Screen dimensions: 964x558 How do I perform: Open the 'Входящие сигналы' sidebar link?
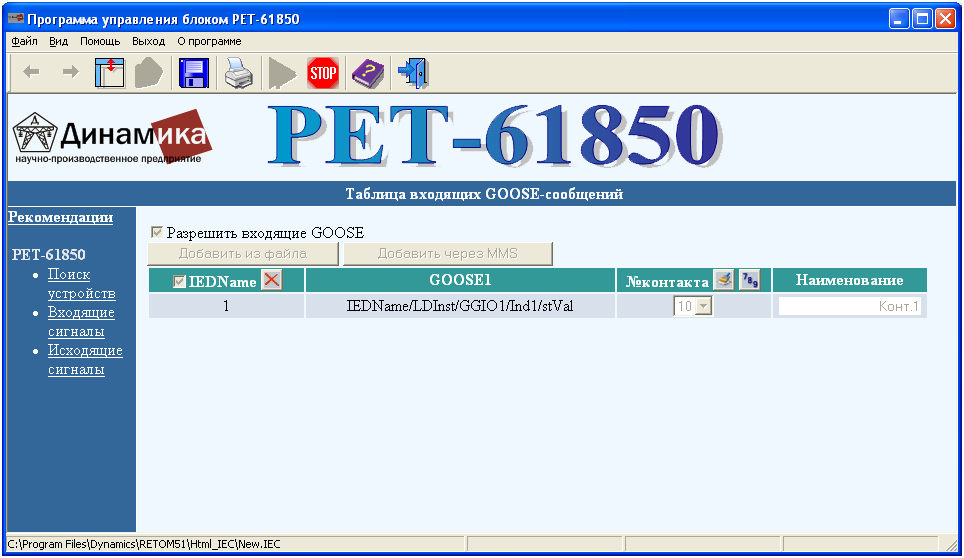82,322
